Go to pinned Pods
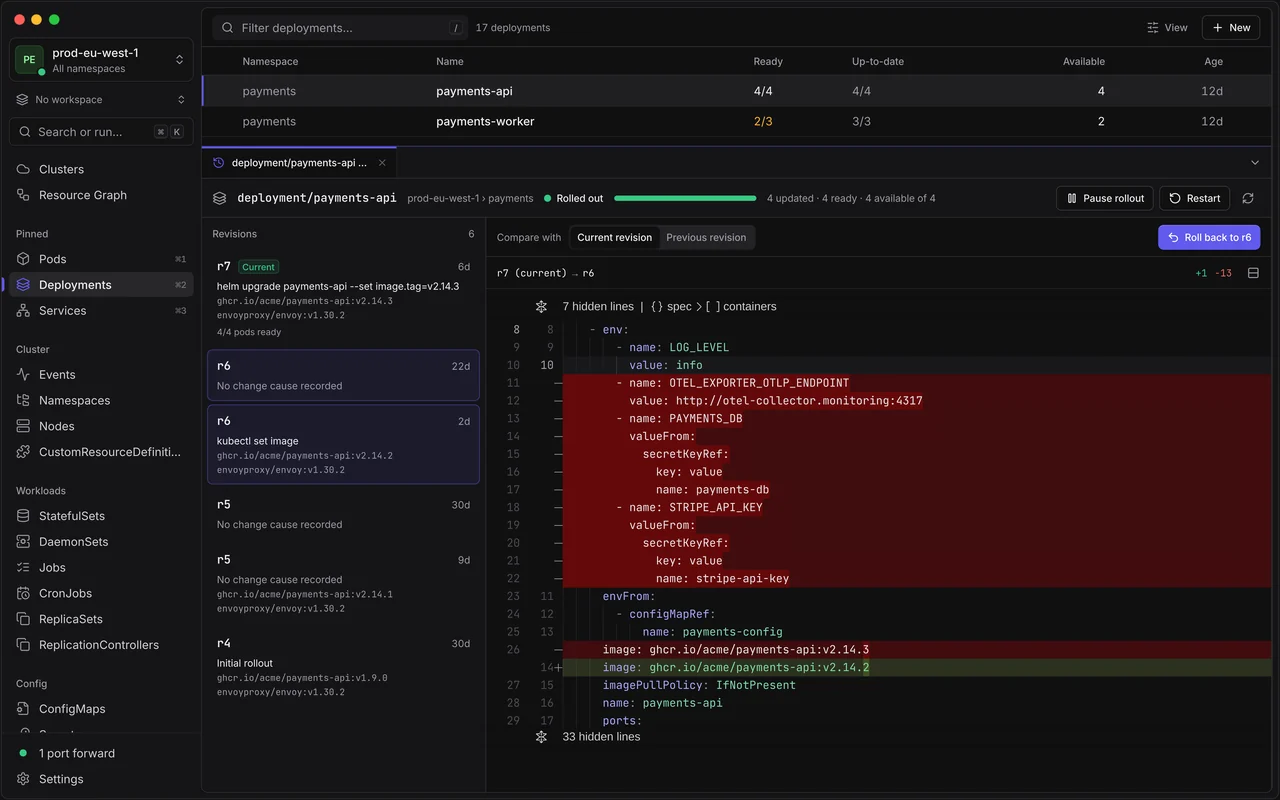Screen dimensions: 1280x800 point(101,259)
